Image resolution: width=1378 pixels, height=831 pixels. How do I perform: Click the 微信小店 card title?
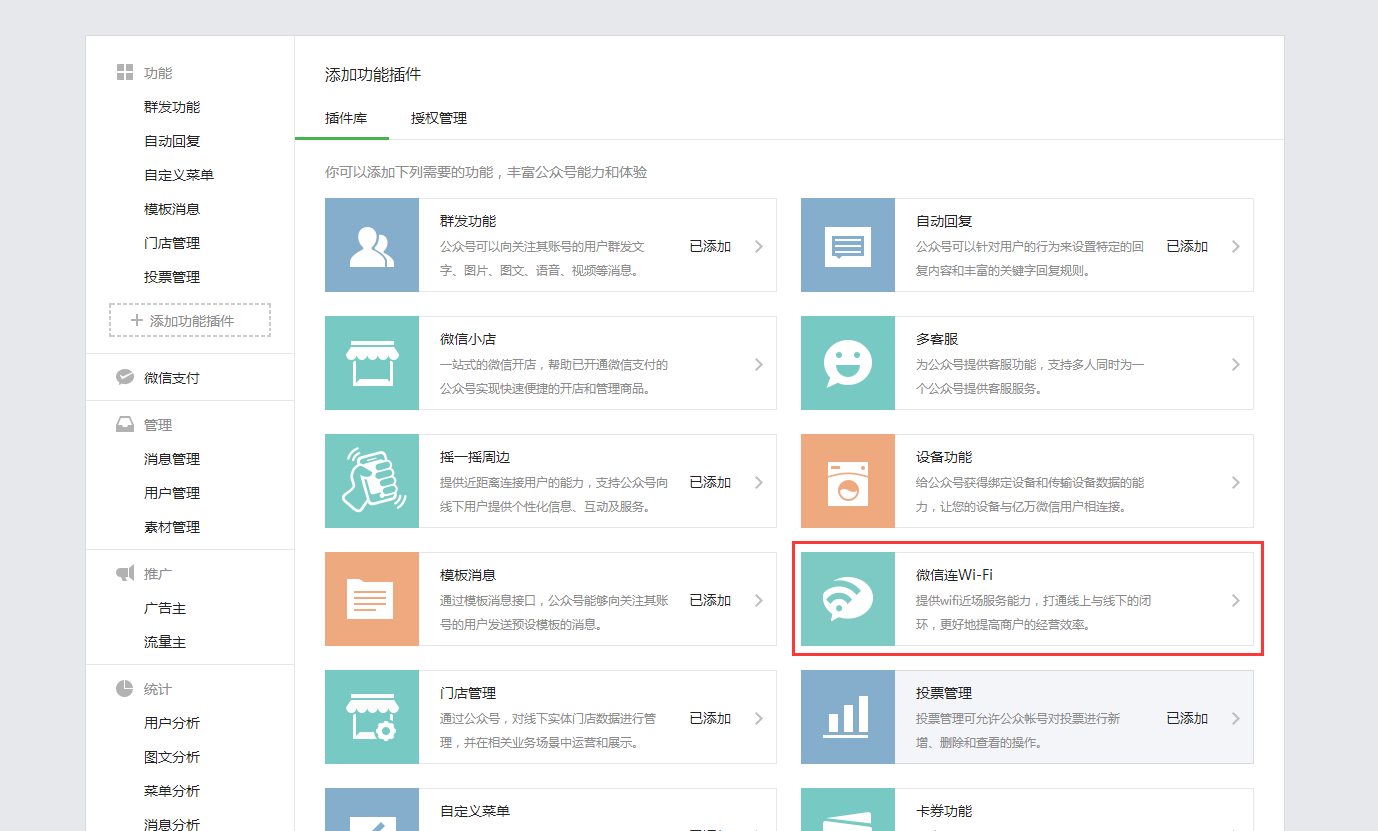468,339
